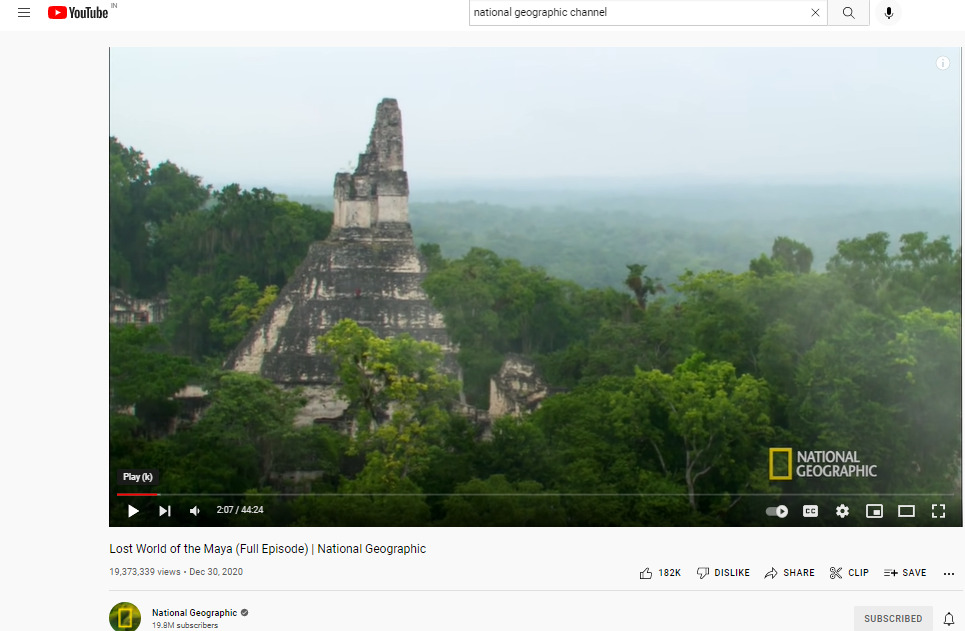
Task: Turn on closed captions
Action: (811, 511)
